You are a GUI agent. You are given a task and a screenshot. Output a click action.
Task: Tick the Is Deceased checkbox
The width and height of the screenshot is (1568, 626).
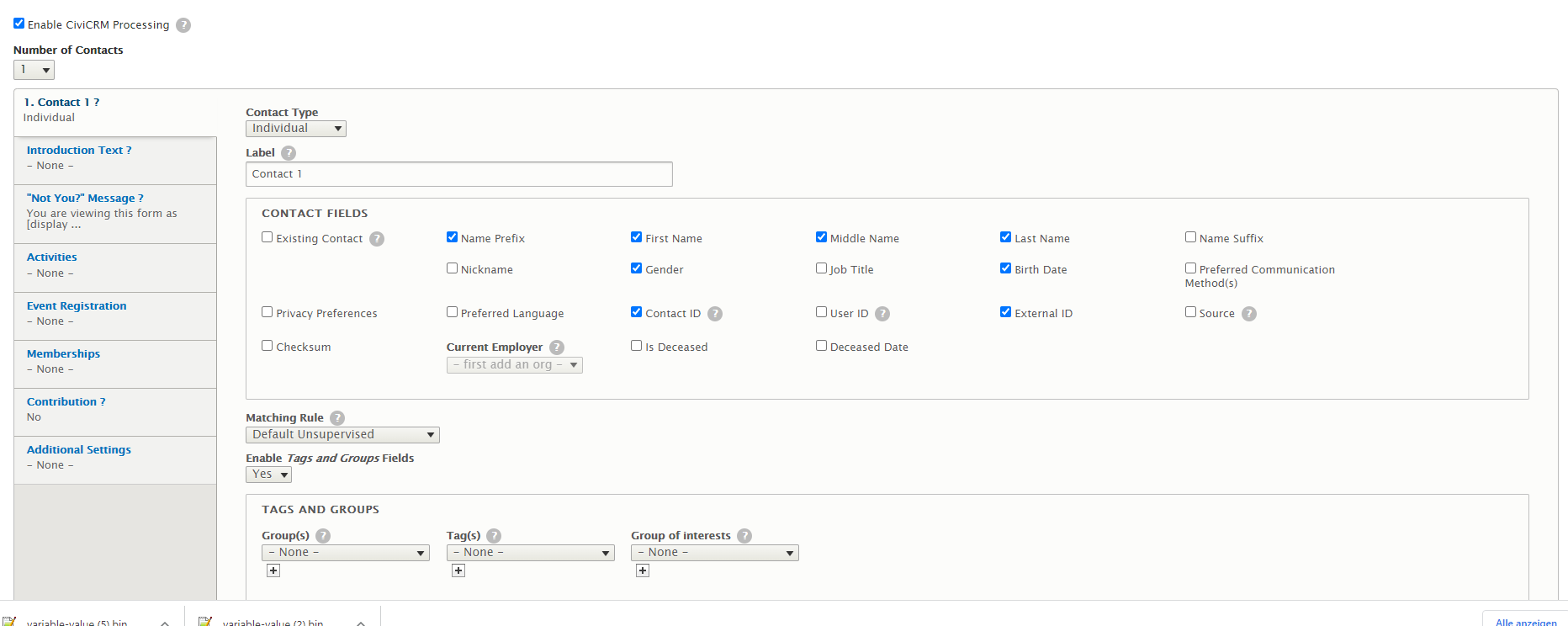(637, 346)
